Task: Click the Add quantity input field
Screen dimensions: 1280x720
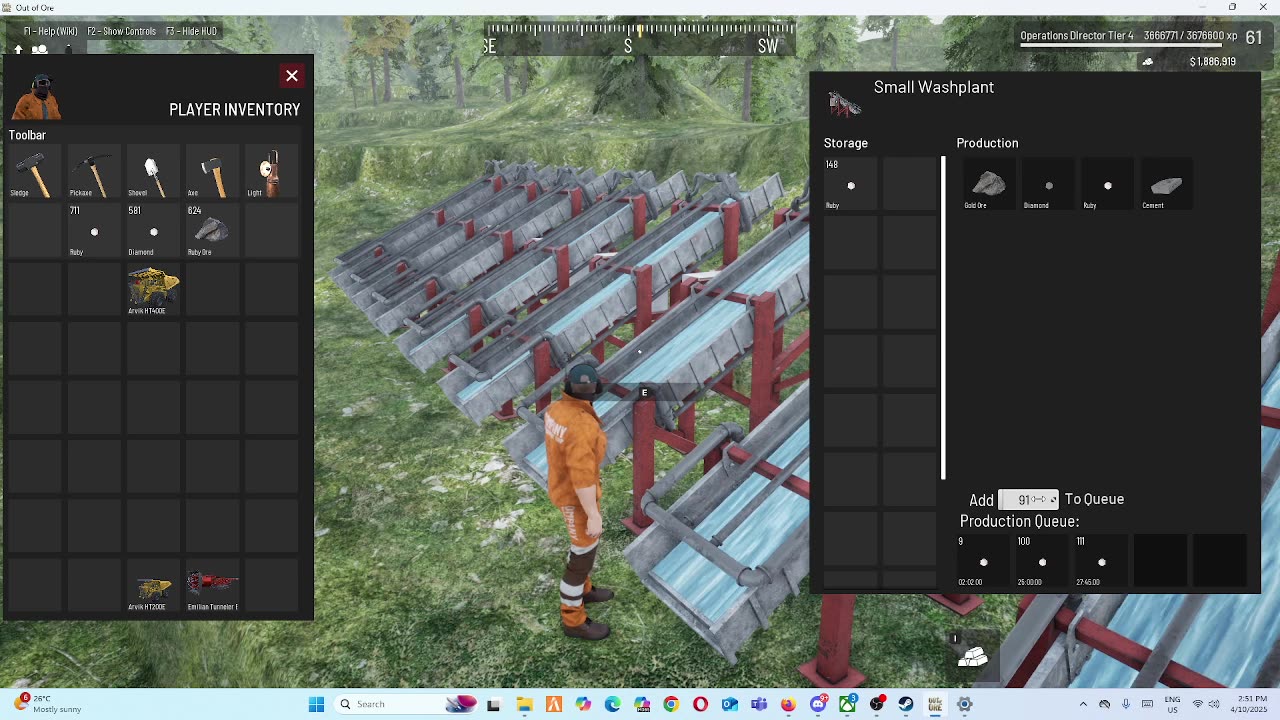Action: tap(1028, 499)
